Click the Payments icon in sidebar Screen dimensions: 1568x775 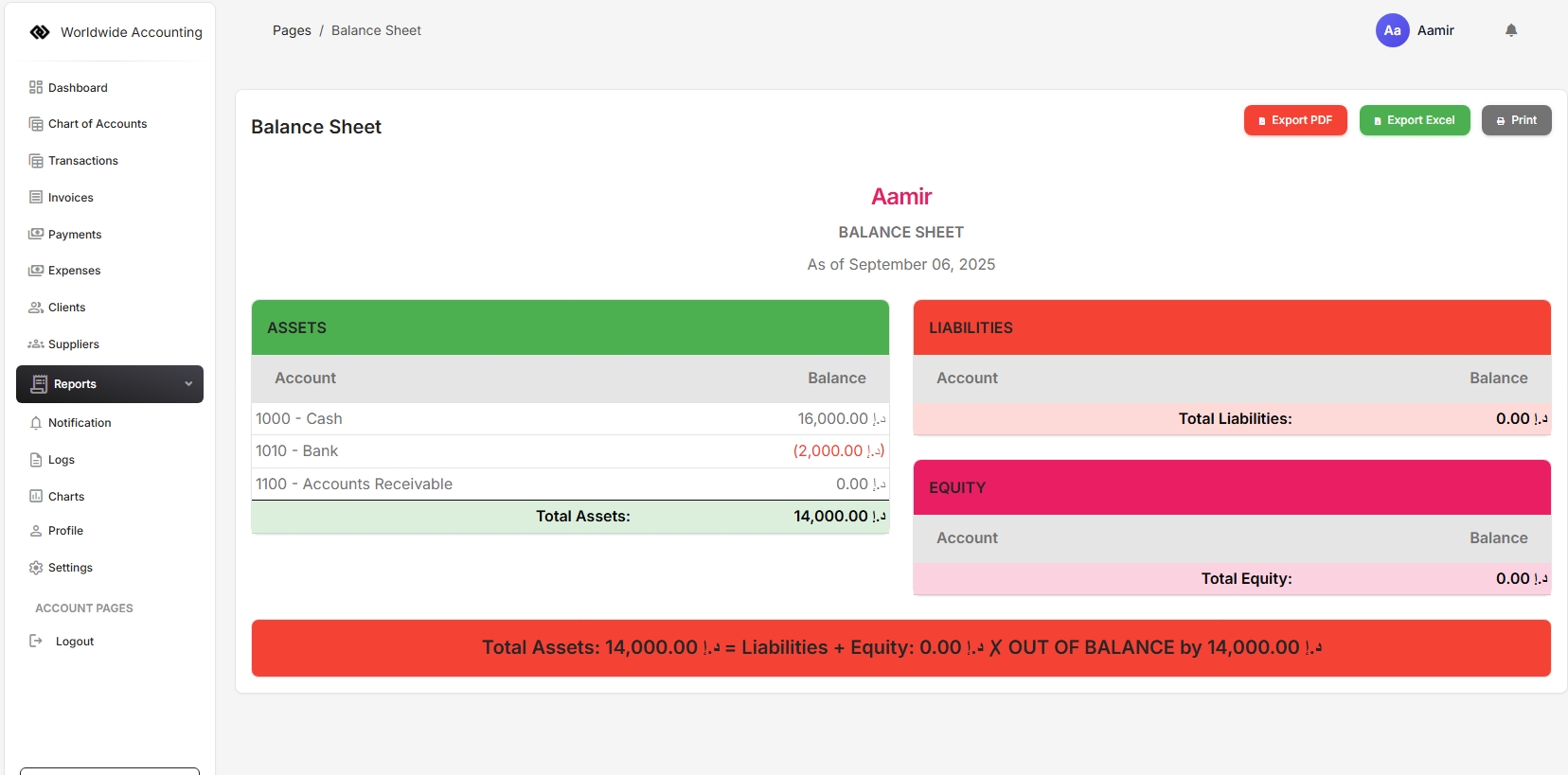pos(36,234)
